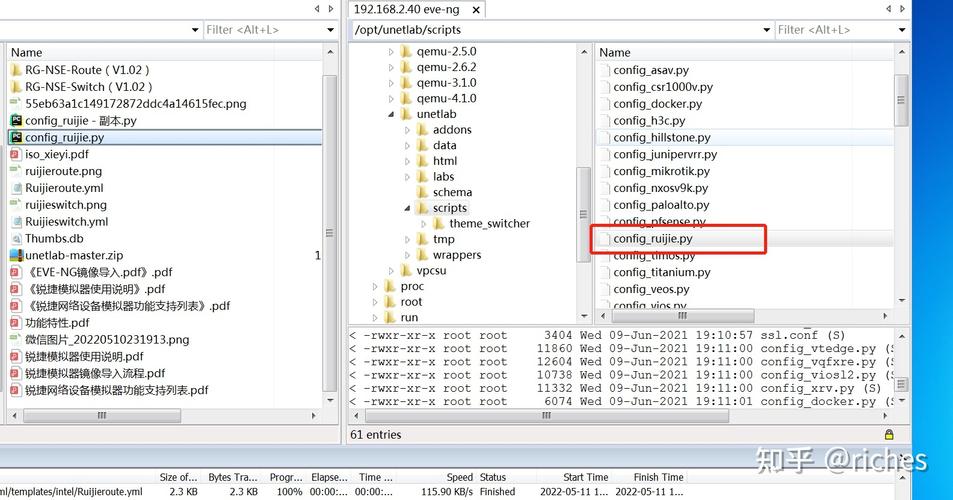Open local path dropdown arrow

(194, 30)
